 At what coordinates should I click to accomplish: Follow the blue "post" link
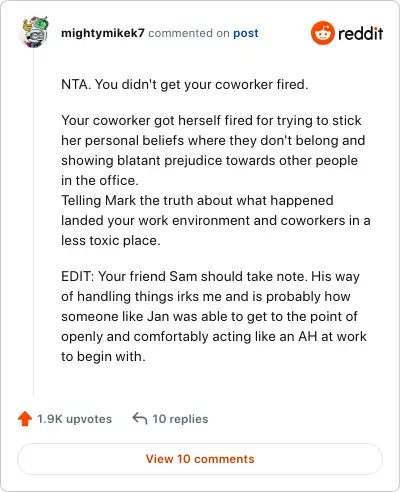click(x=246, y=33)
